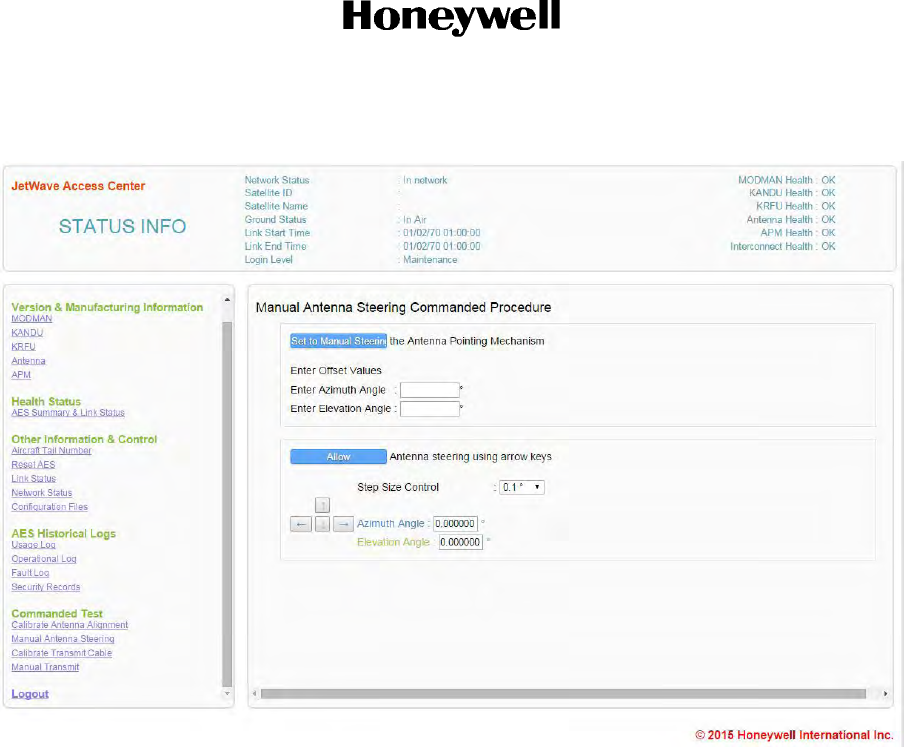This screenshot has width=904, height=747.
Task: Click Login Level Maintenance value
Action: pos(430,260)
